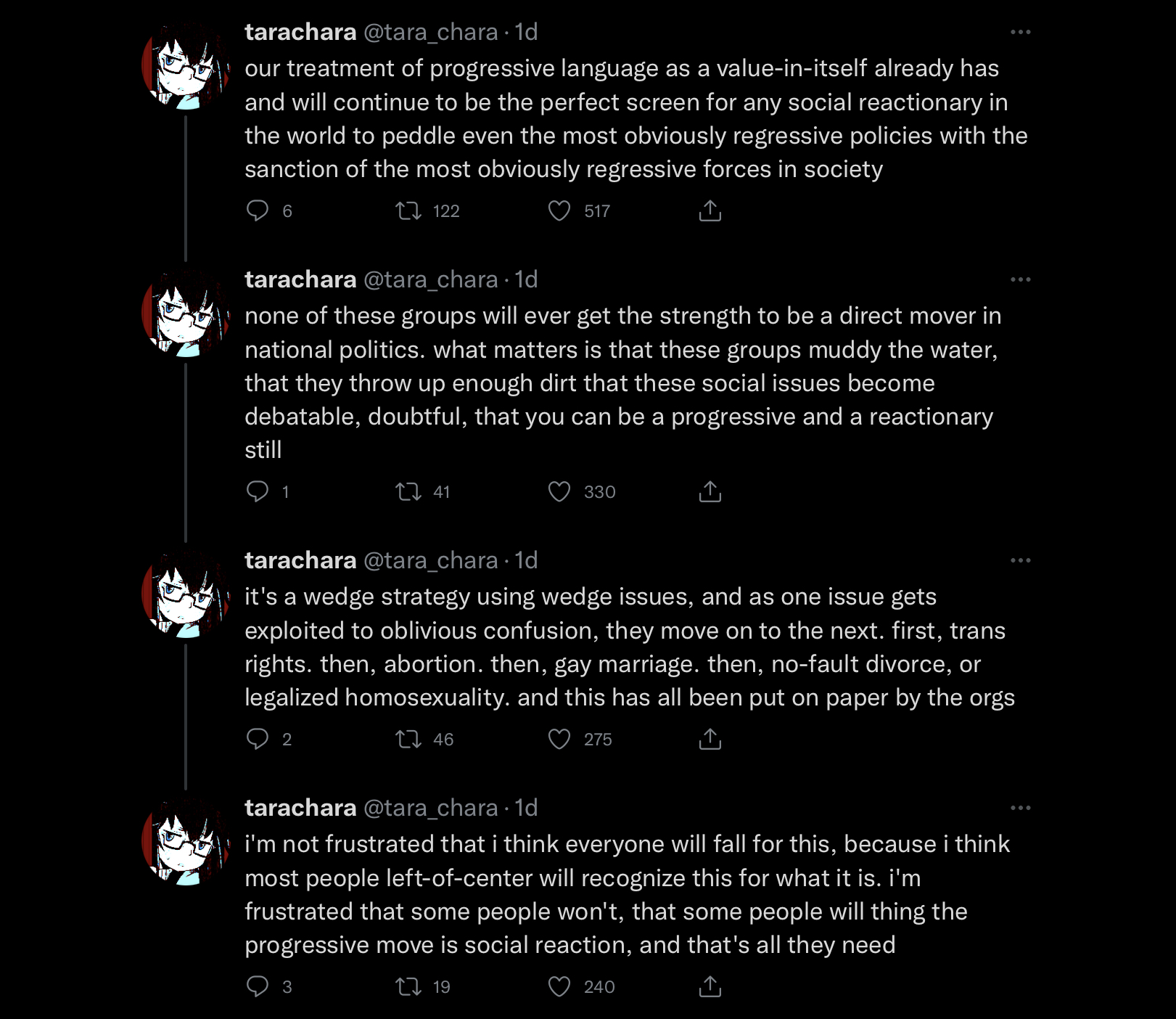The height and width of the screenshot is (1019, 1176).
Task: View tarachara's avatar on the second tweet
Action: pyautogui.click(x=186, y=313)
